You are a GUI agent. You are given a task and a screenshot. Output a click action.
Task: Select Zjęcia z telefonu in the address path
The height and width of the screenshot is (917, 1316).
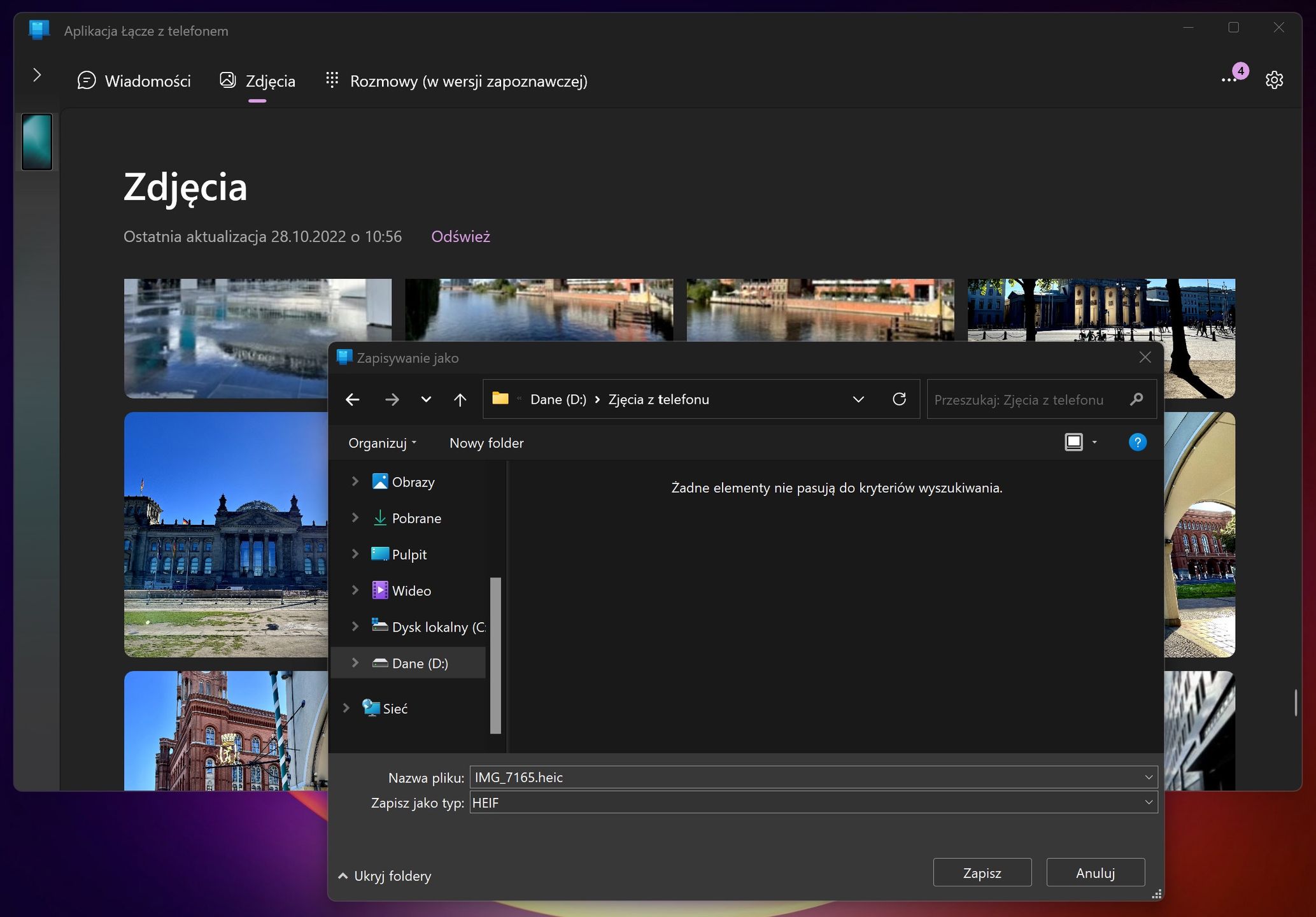click(x=658, y=399)
